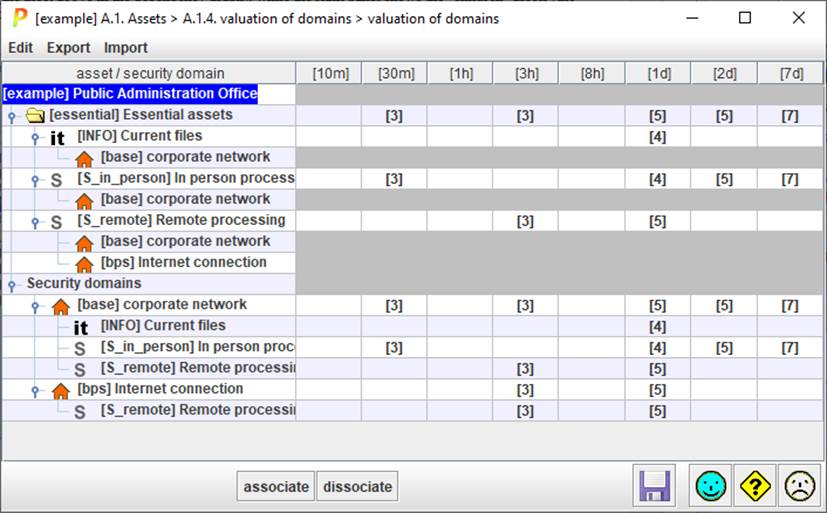
Task: Click the Essential assets folder icon
Action: [x=35, y=116]
